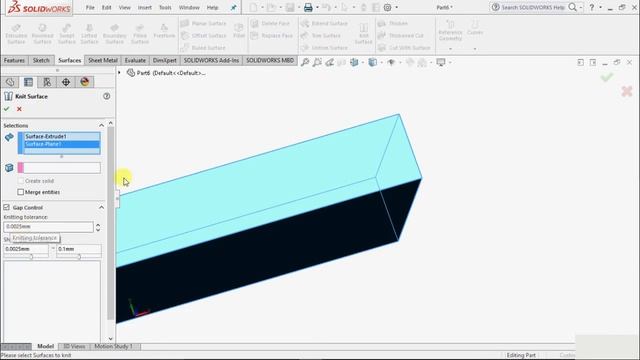Click the Cut With Surface tool
Screen dimensions: 640x360
[404, 48]
